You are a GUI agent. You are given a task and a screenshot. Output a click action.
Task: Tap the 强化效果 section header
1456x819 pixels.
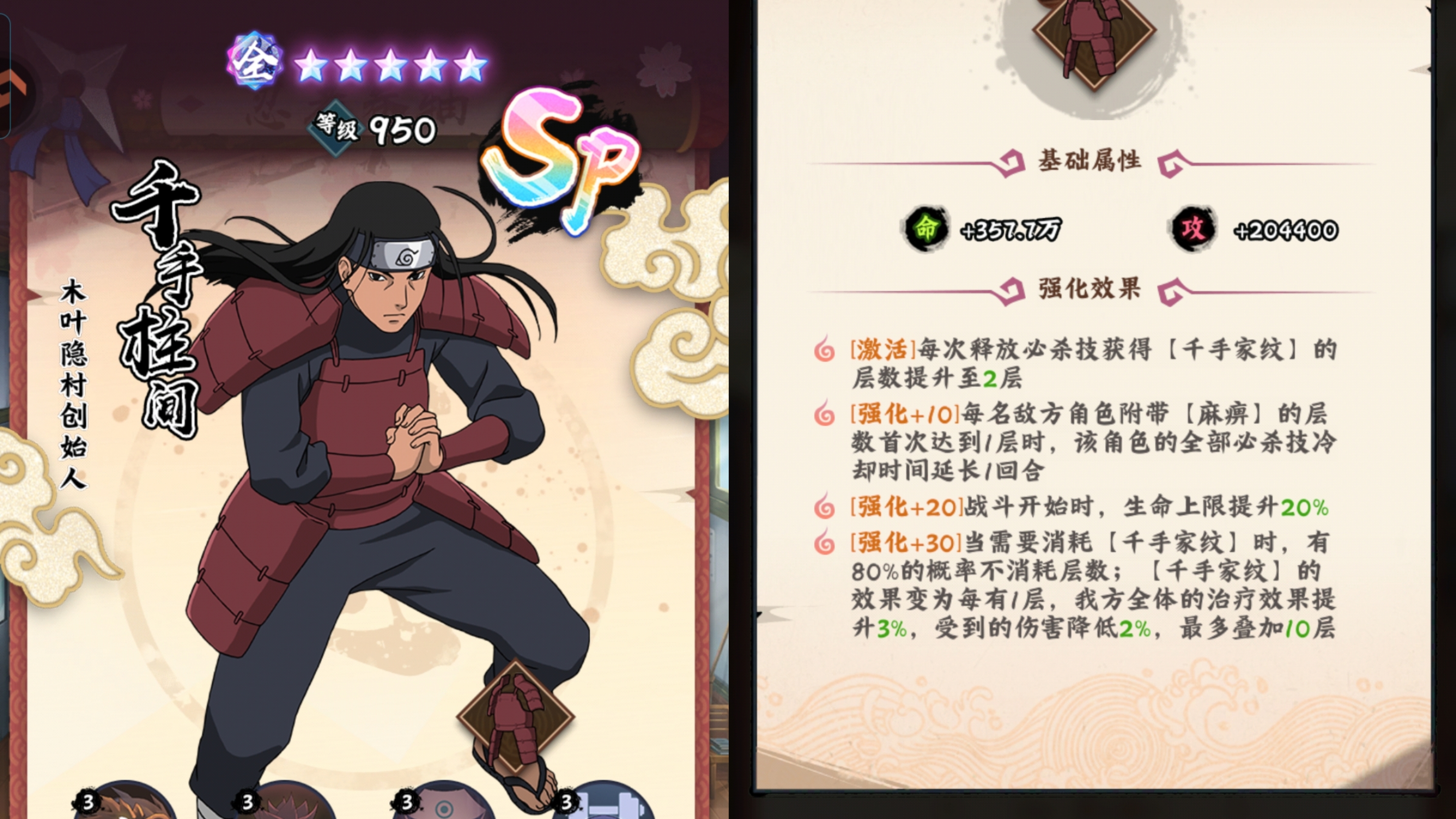pyautogui.click(x=1089, y=289)
